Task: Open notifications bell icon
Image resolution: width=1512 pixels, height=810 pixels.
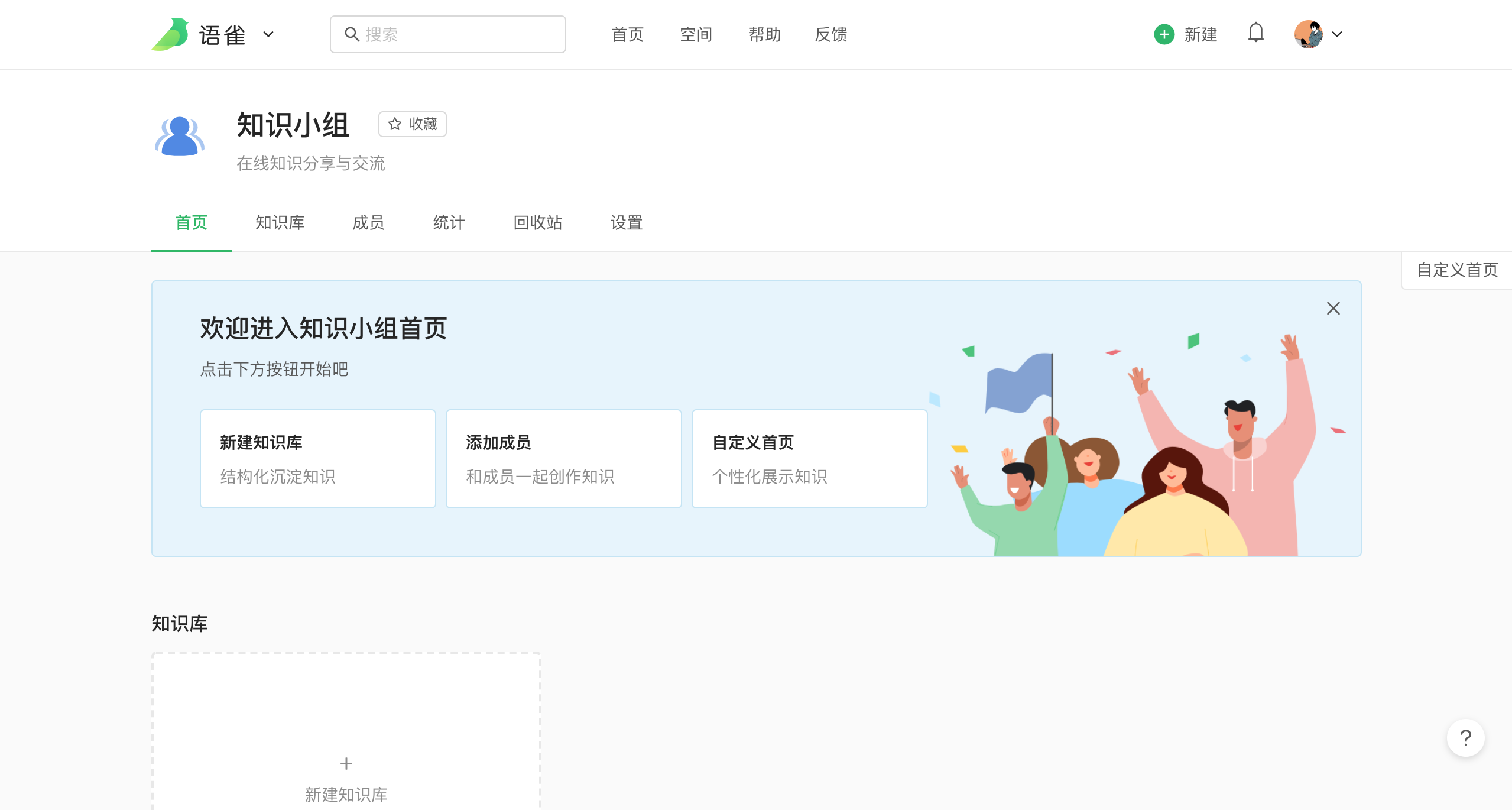Action: (x=1255, y=33)
